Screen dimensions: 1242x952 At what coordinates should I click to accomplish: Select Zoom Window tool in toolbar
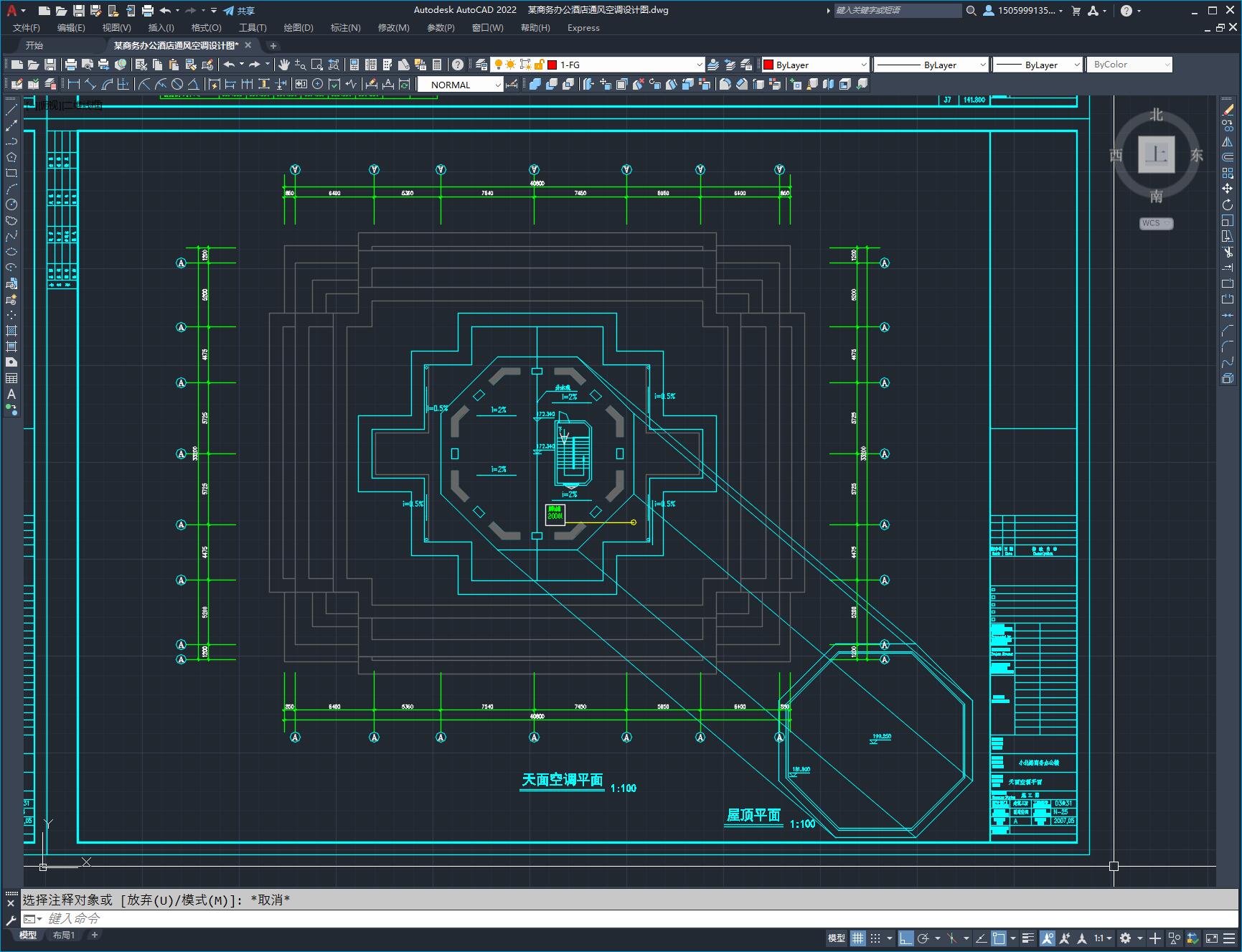pyautogui.click(x=317, y=65)
